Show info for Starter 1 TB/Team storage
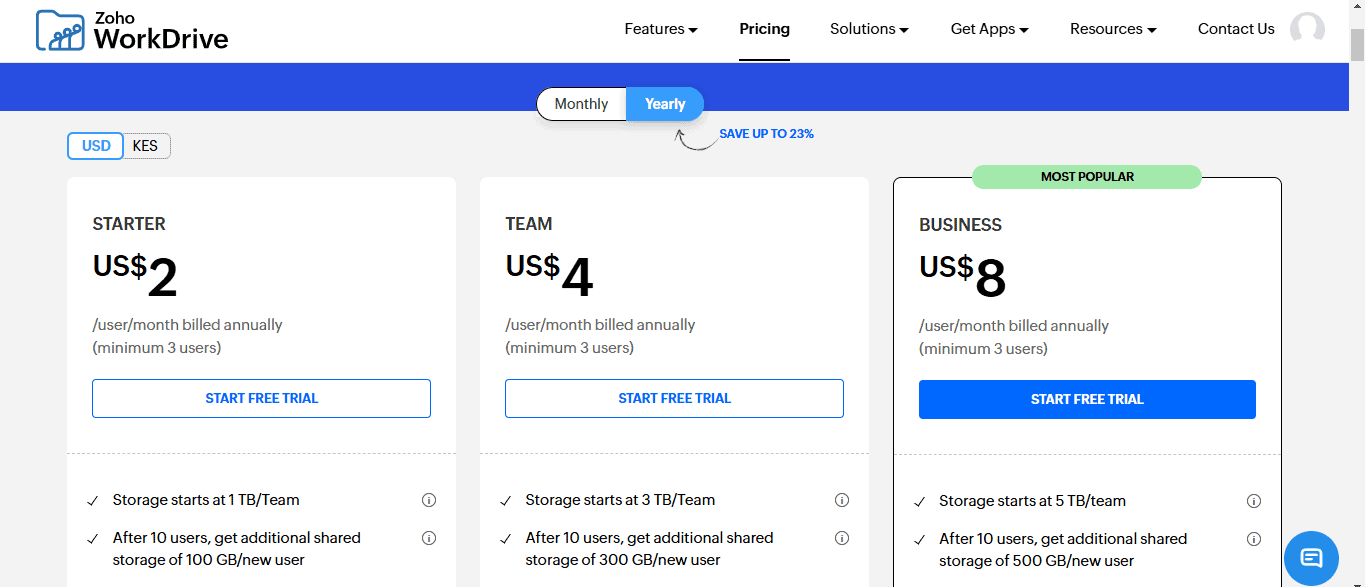1365x587 pixels. [429, 500]
